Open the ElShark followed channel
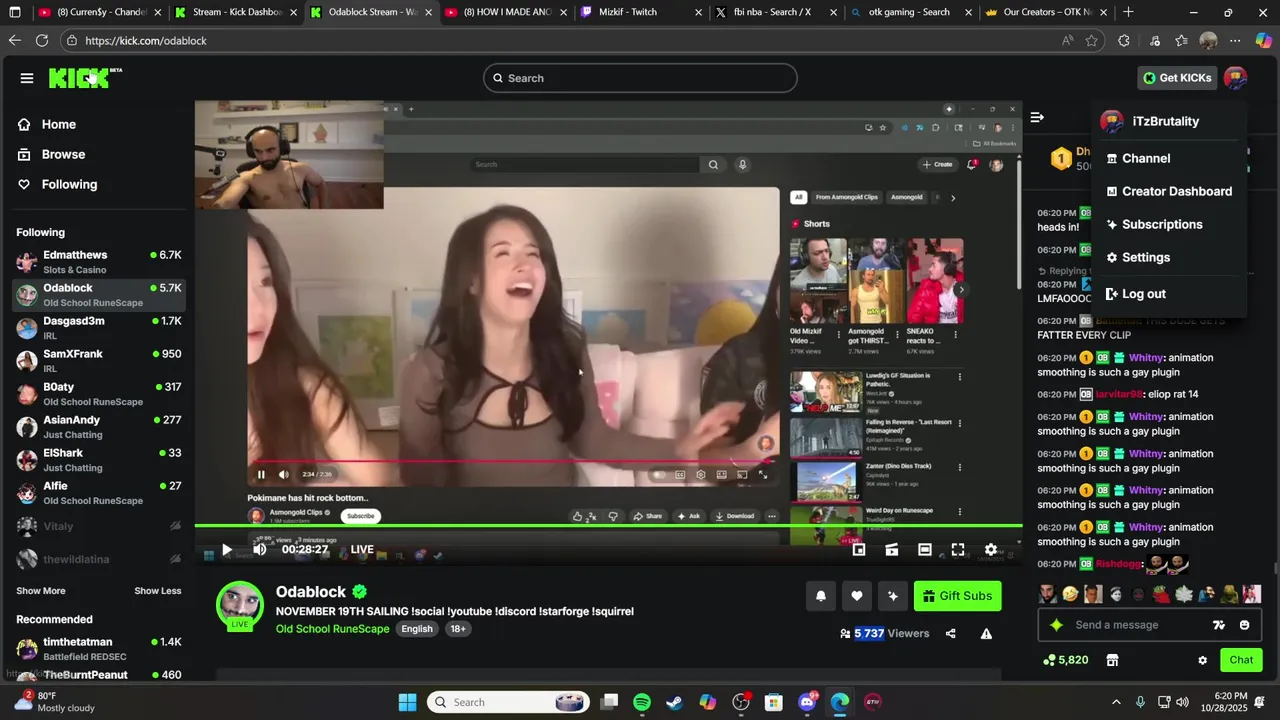 point(98,460)
